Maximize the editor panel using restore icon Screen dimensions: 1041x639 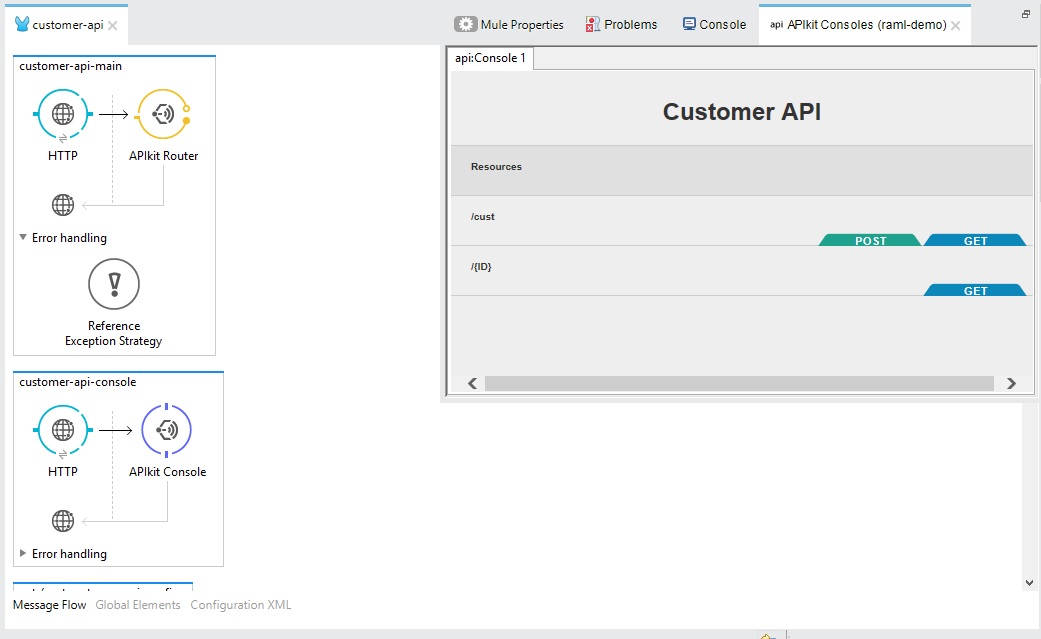[x=1026, y=14]
